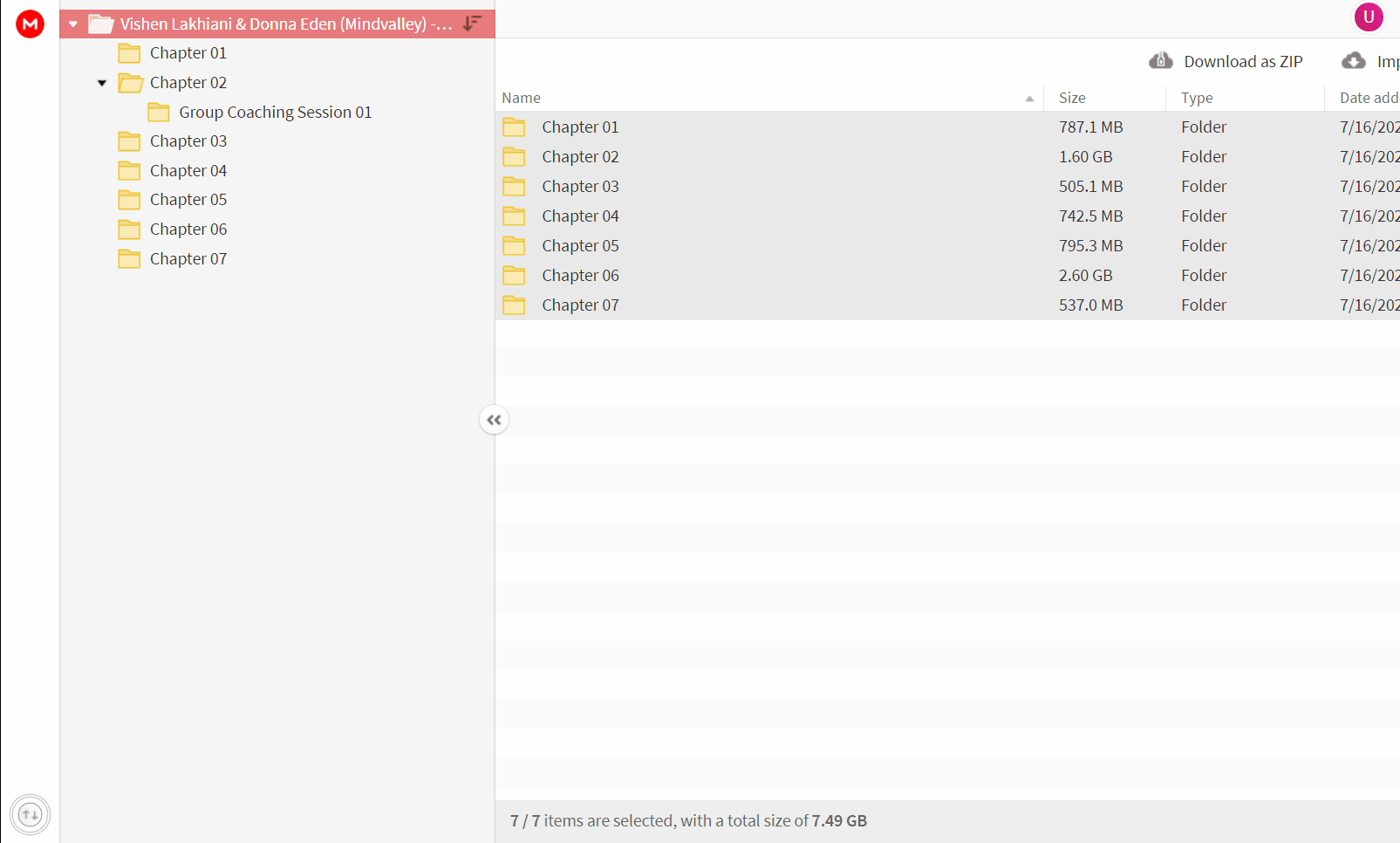Collapse the left tree panel with double-chevron
Screen dimensions: 1400x843
coord(494,420)
